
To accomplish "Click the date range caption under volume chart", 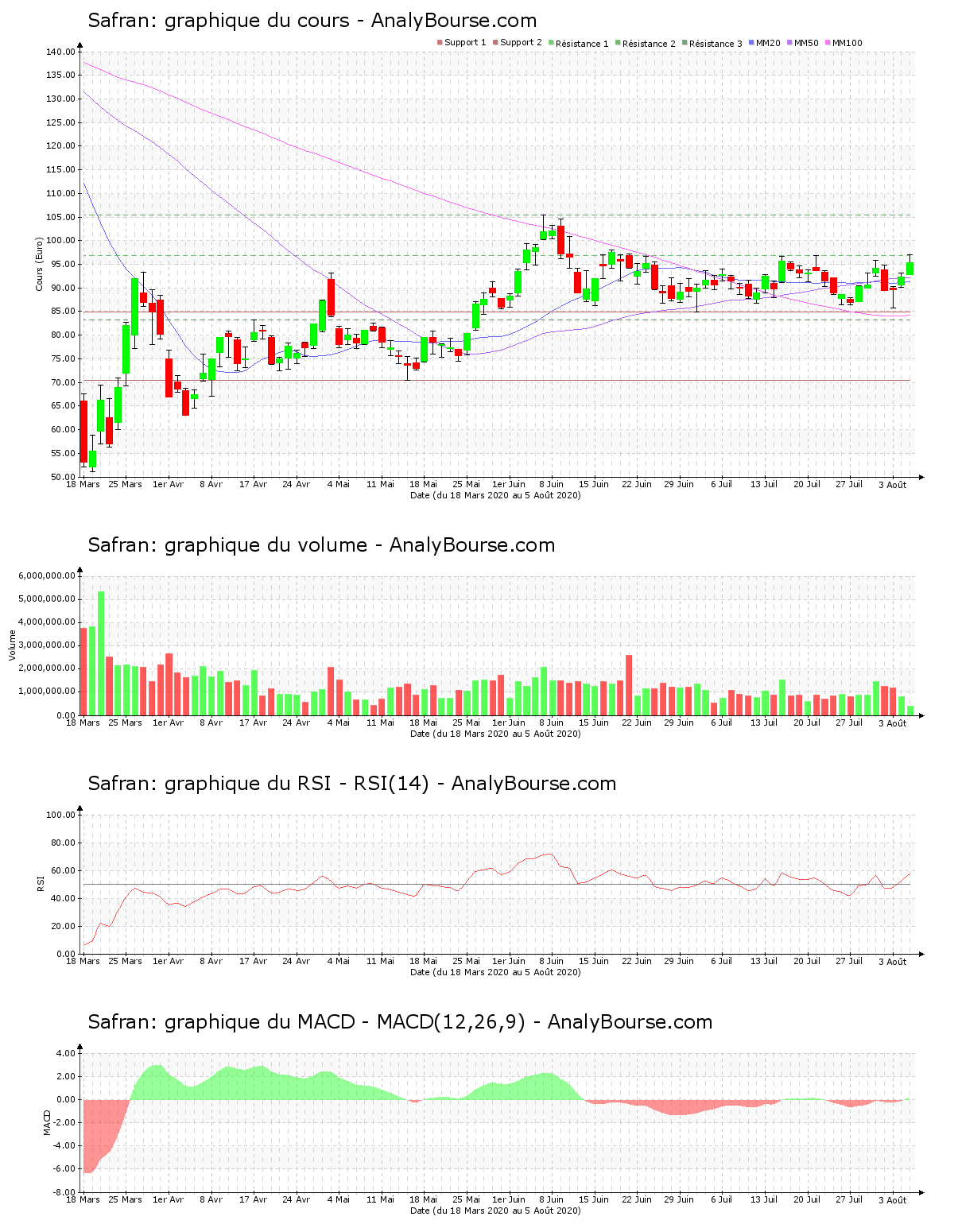I will 495,734.
